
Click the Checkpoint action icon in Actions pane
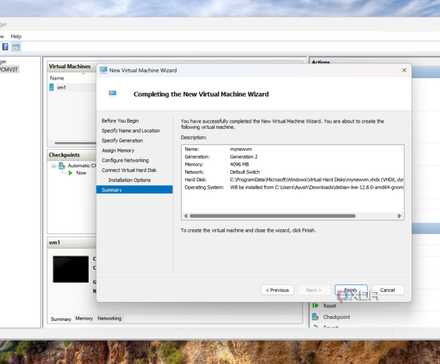[x=315, y=317]
